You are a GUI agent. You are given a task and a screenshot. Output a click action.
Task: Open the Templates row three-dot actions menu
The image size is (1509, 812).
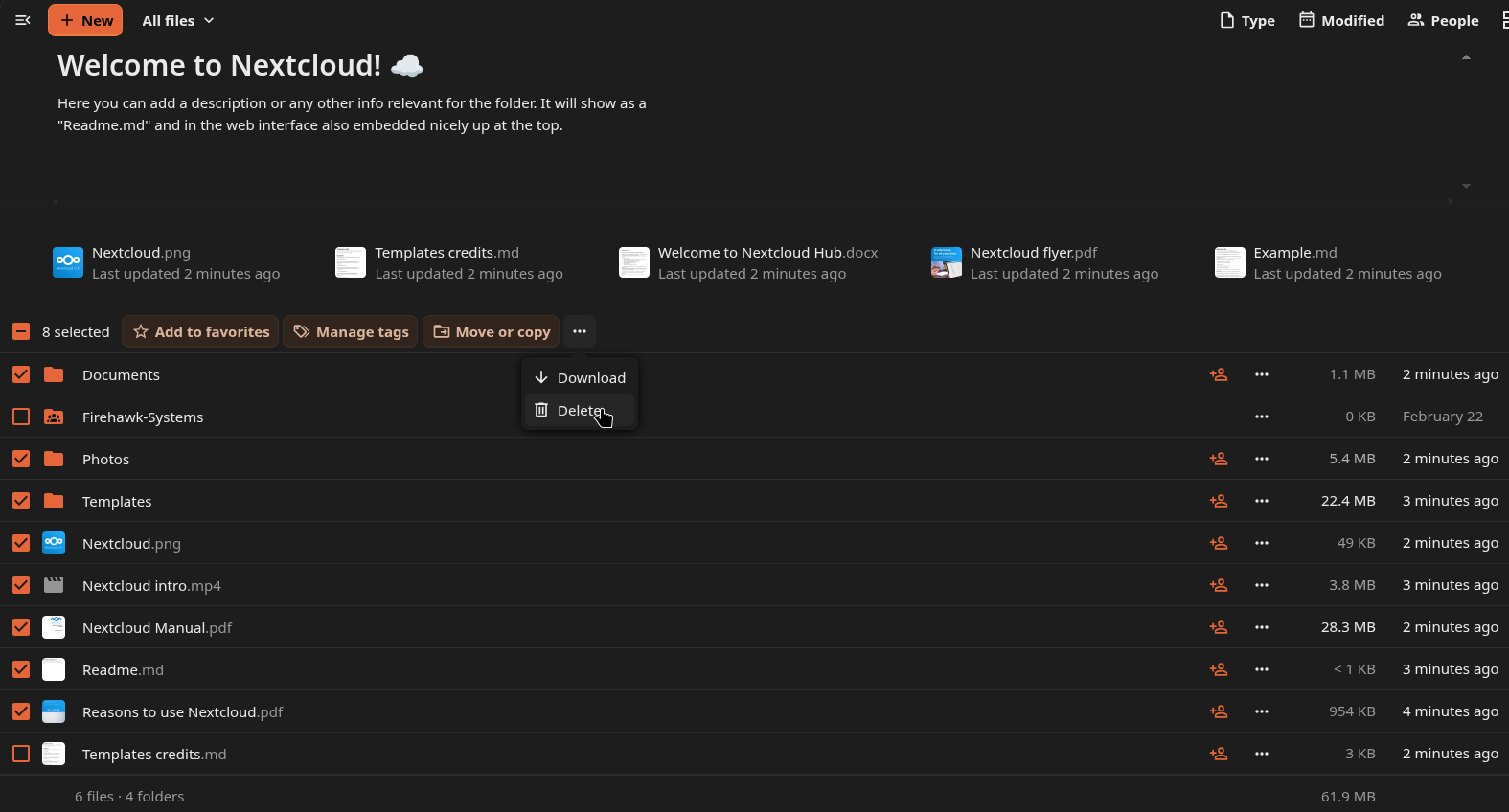point(1262,501)
